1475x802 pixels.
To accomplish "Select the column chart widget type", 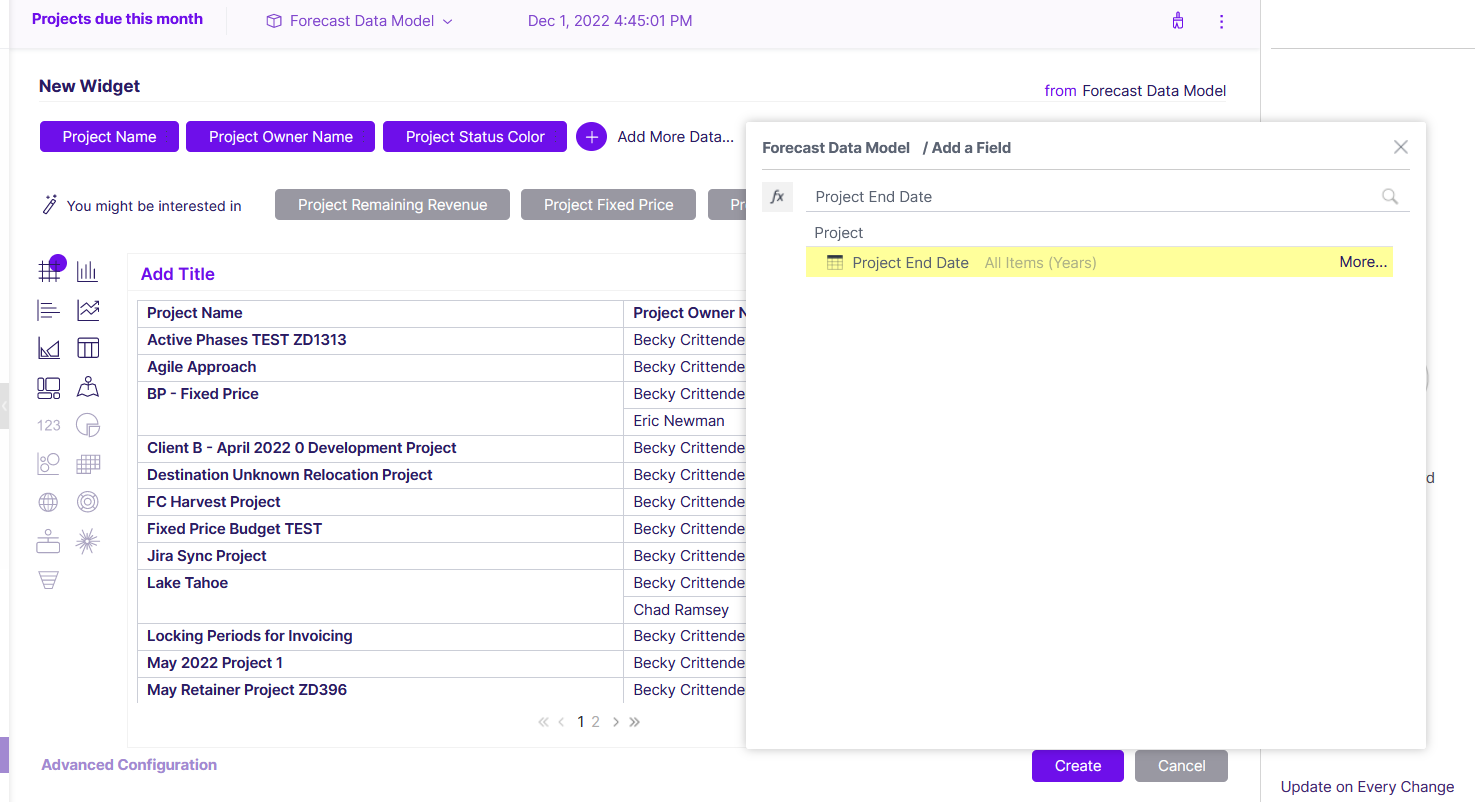I will point(88,271).
